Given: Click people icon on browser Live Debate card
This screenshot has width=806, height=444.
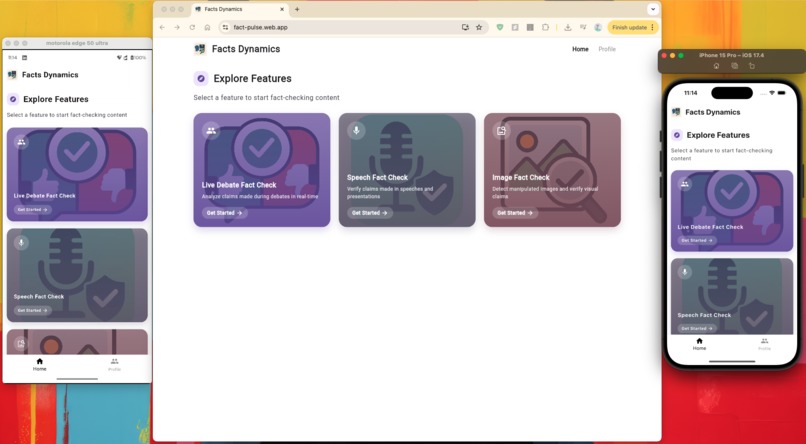Looking at the screenshot, I should (x=211, y=131).
